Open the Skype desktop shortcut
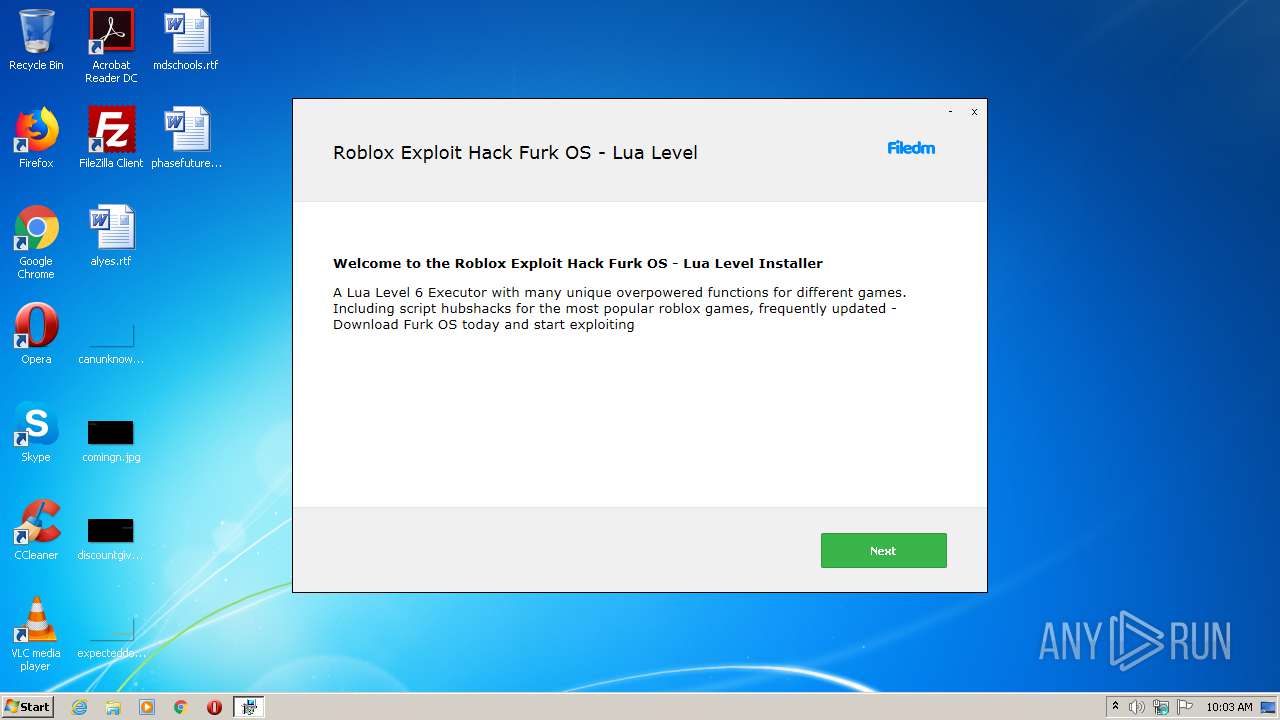The width and height of the screenshot is (1280, 720). click(x=36, y=432)
